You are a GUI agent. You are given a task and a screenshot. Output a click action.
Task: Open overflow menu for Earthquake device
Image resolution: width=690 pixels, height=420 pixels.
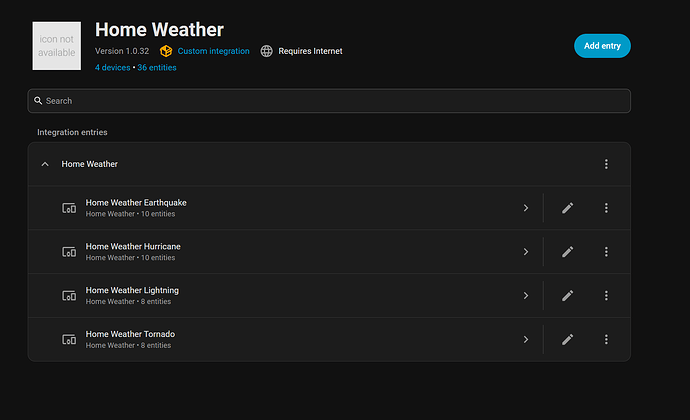(606, 208)
